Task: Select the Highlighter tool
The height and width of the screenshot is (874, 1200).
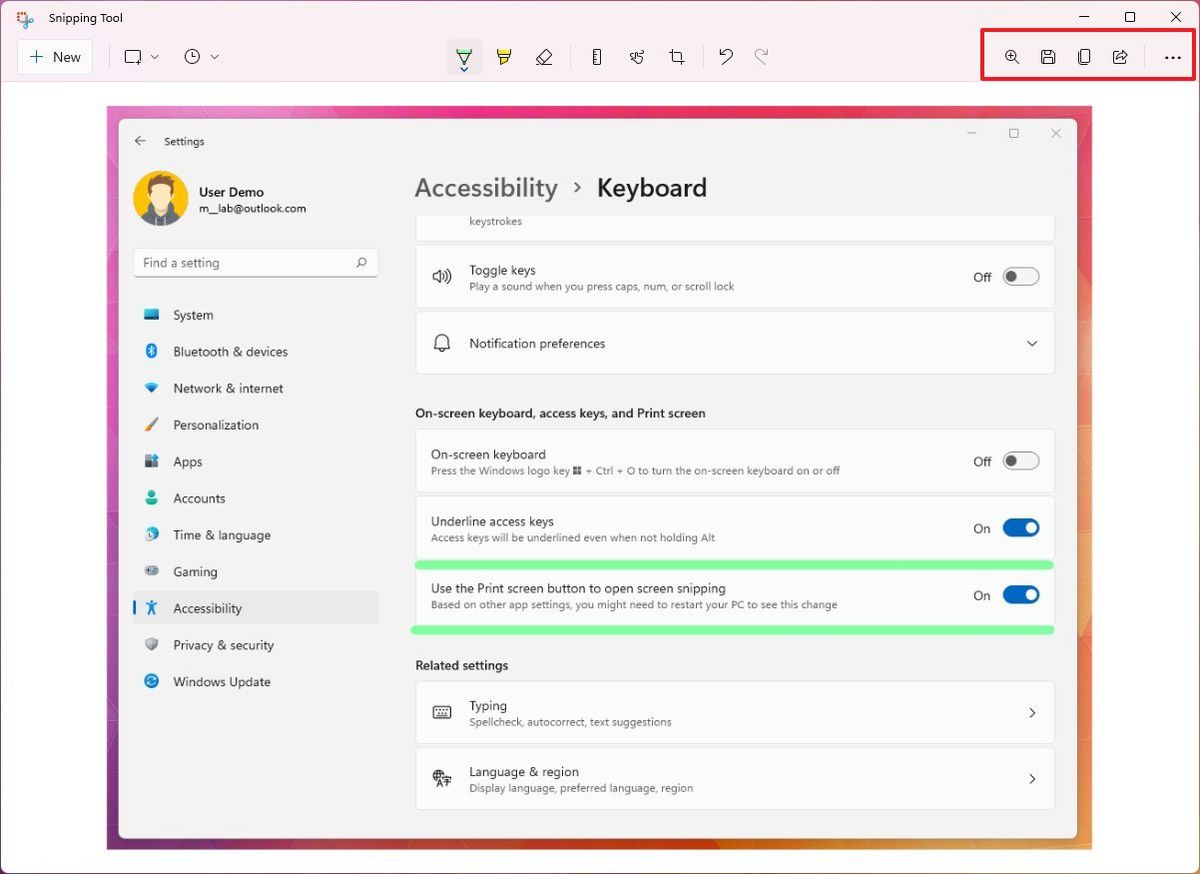Action: pyautogui.click(x=504, y=57)
